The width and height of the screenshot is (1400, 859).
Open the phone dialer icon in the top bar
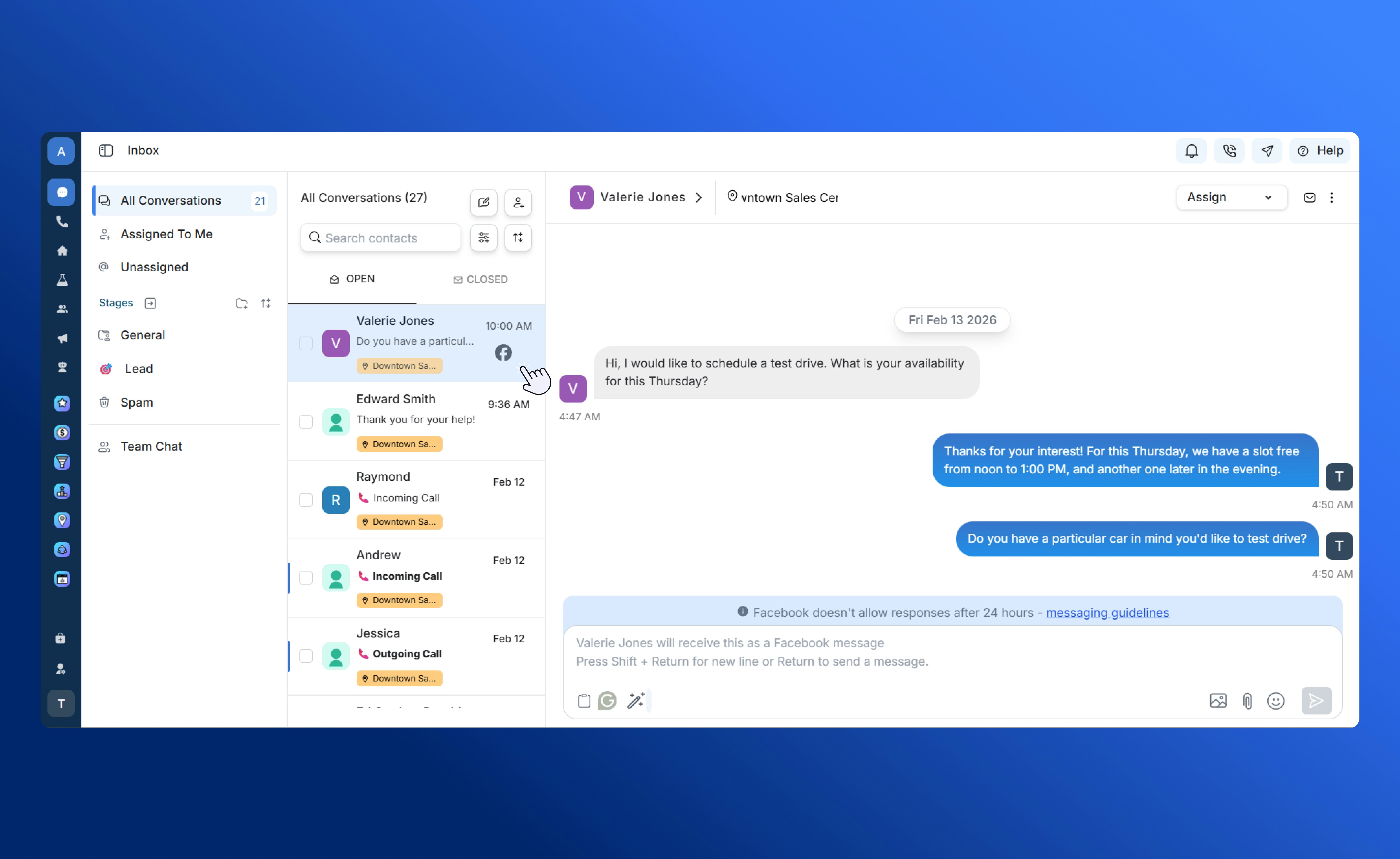[x=1229, y=151]
